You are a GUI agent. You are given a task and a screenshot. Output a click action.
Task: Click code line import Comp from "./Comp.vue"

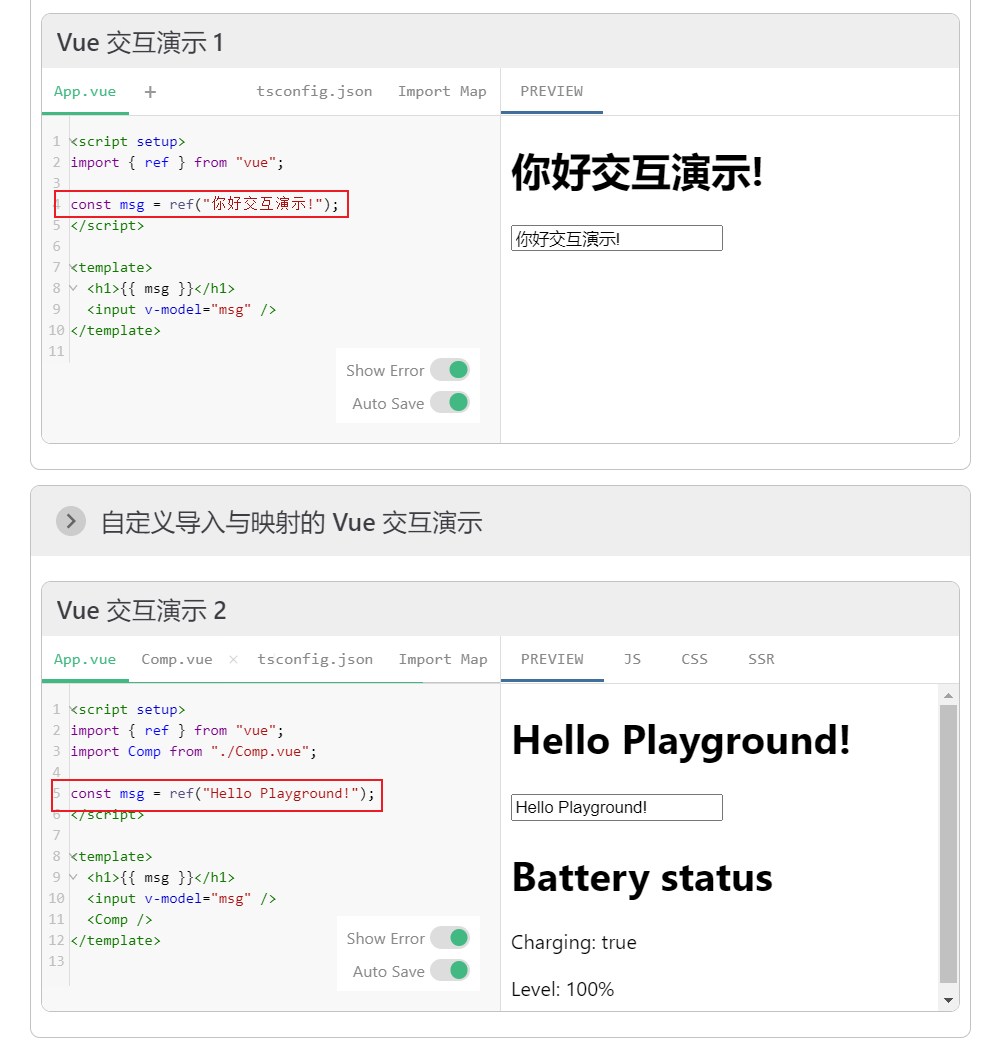[x=194, y=751]
